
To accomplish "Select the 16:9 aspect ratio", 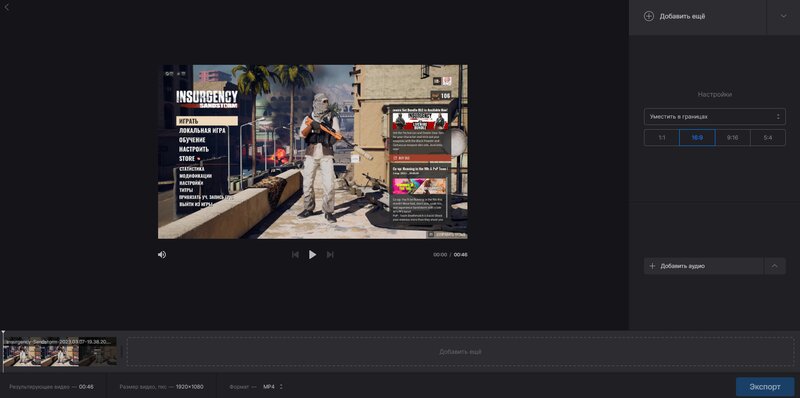I will (697, 138).
